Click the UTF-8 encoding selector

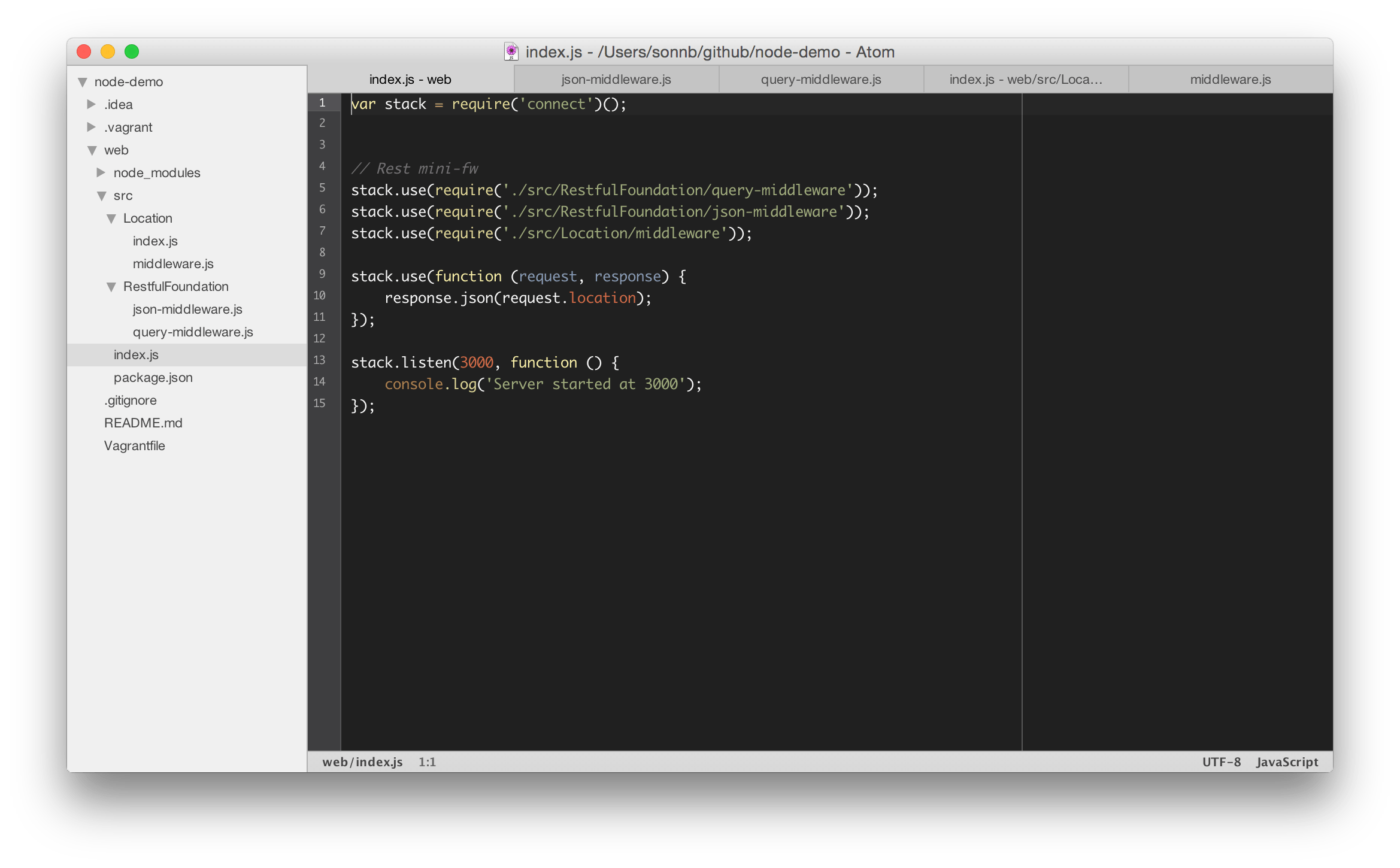tap(1221, 762)
